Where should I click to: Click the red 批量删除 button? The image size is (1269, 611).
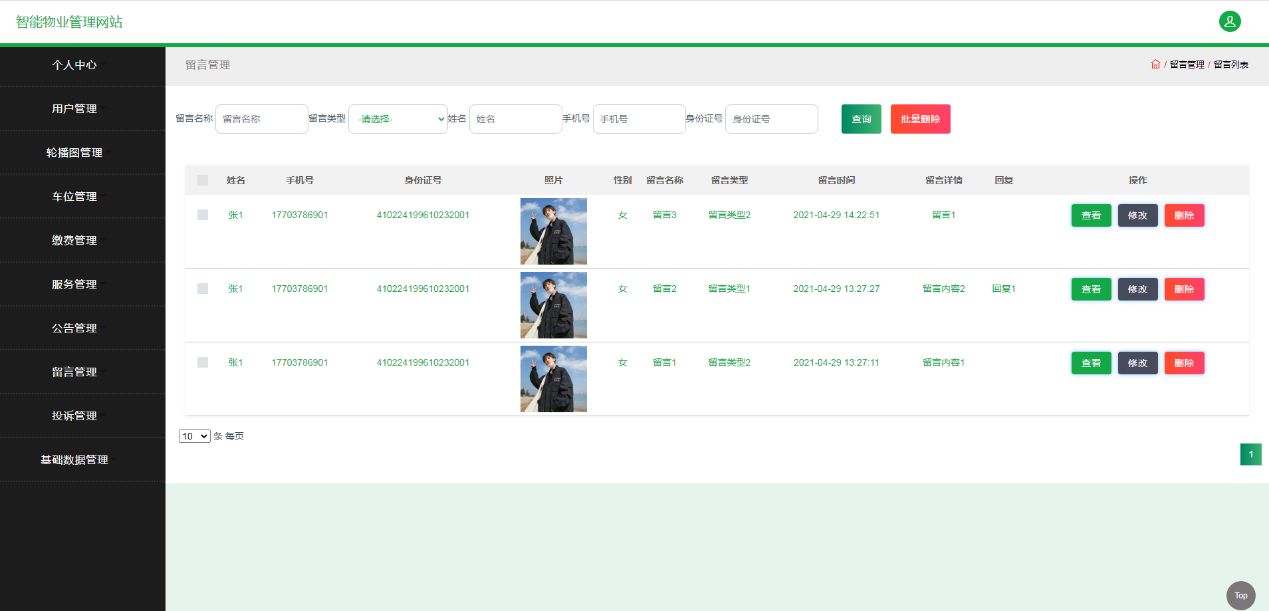[x=920, y=119]
